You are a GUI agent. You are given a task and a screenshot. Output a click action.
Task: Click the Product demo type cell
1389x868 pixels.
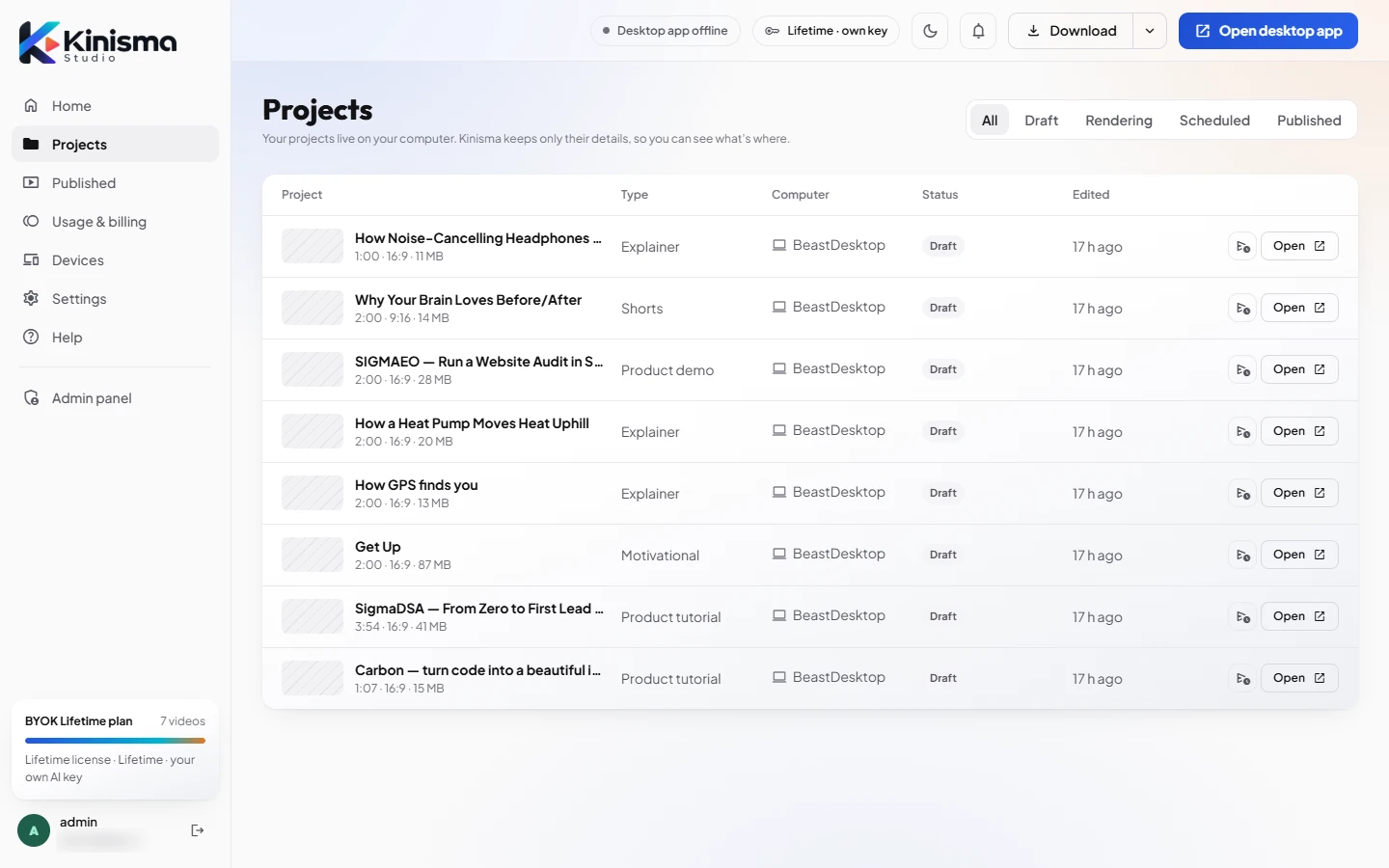pyautogui.click(x=667, y=370)
